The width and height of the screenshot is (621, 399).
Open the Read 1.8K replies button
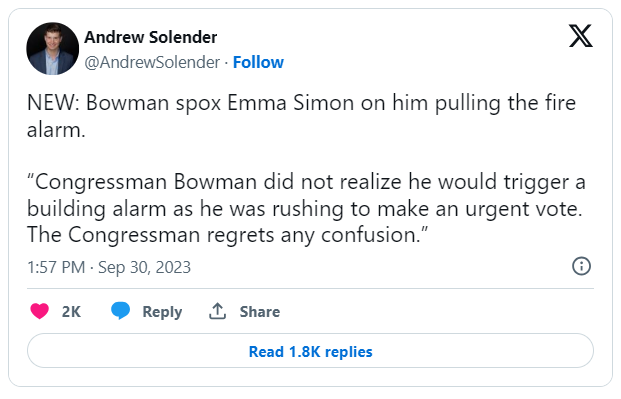click(310, 351)
